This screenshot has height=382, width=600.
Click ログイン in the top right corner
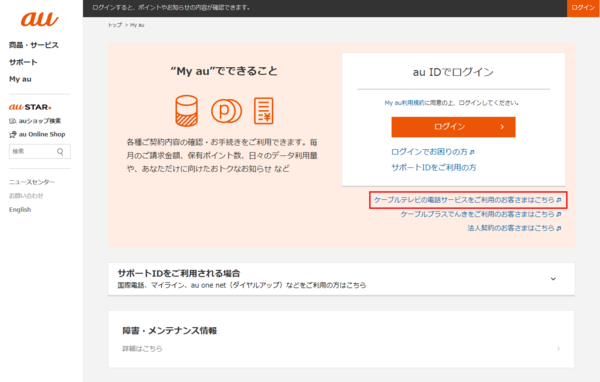(583, 8)
